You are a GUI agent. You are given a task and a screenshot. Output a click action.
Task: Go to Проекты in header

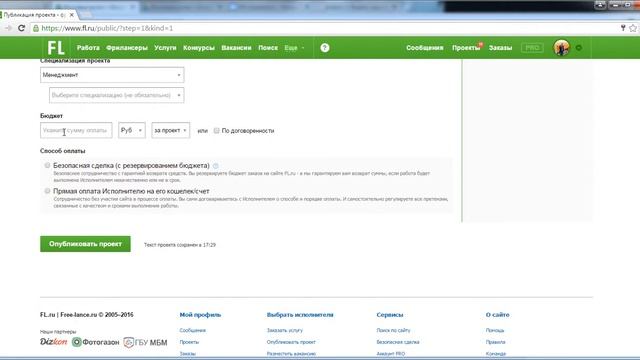click(x=466, y=48)
